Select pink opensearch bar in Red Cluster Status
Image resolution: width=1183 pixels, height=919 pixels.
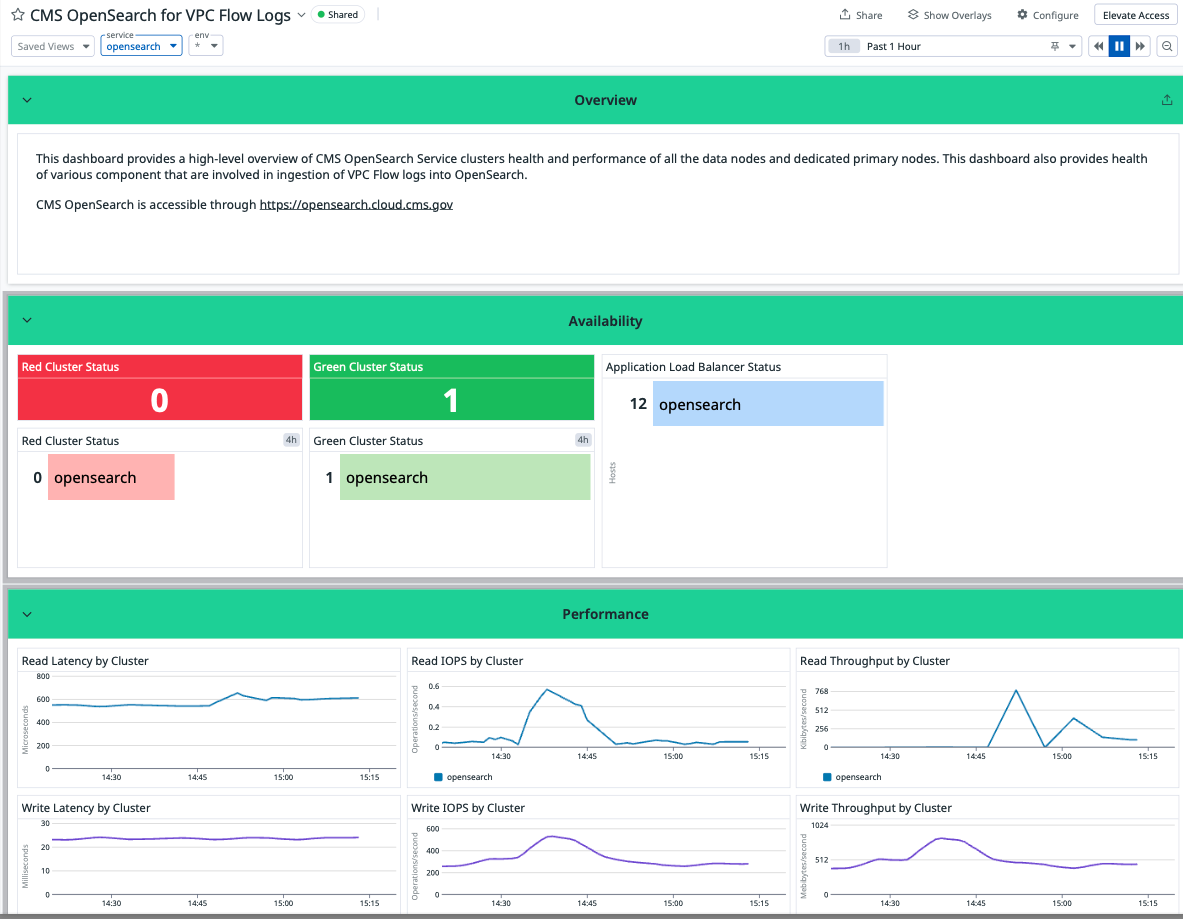click(111, 477)
